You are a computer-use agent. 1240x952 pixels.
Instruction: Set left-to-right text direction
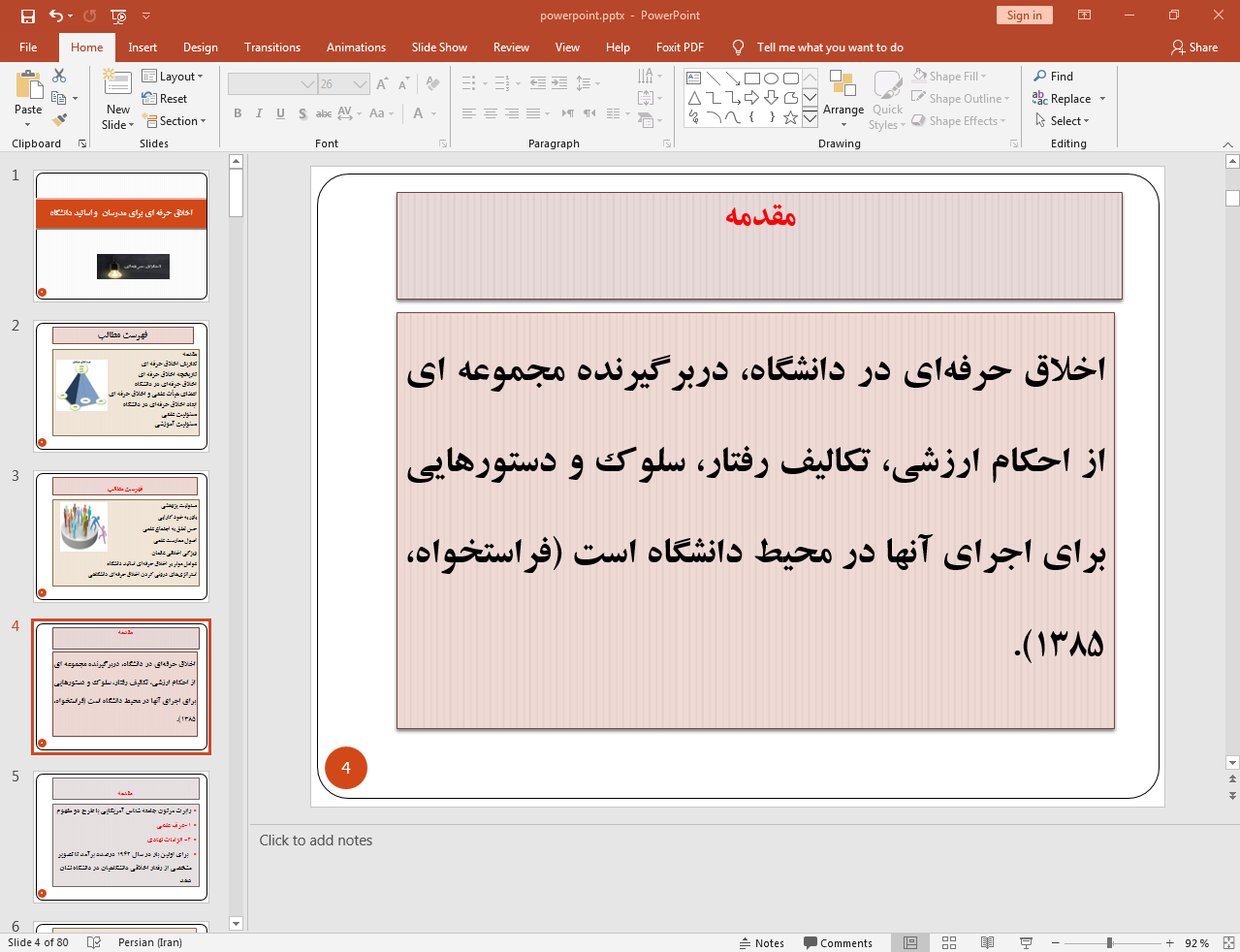coord(568,113)
